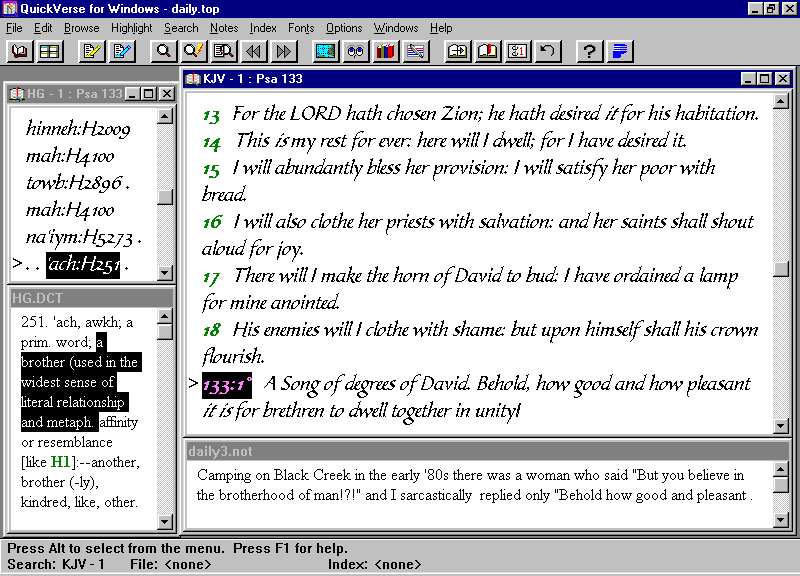Open the Search menu

(x=181, y=28)
